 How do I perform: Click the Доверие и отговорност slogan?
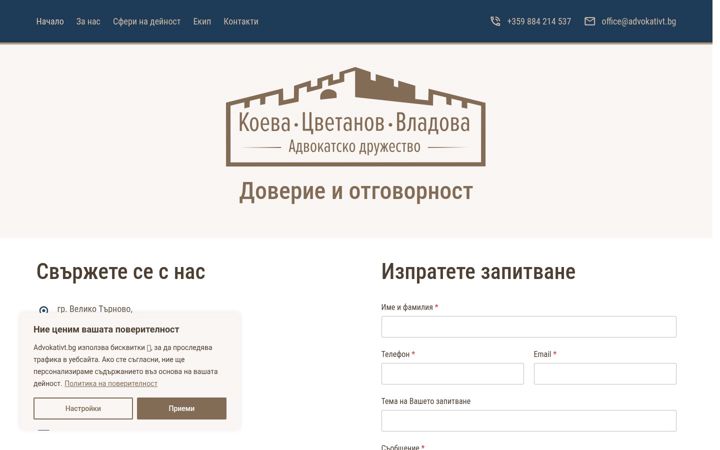[356, 191]
